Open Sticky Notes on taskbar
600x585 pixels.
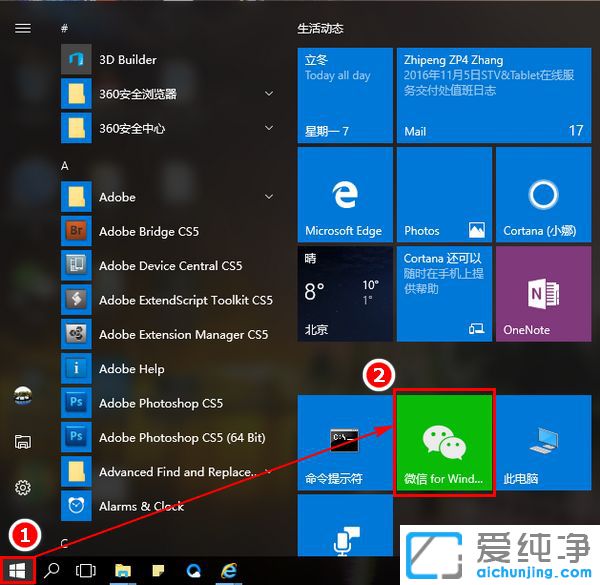(158, 570)
